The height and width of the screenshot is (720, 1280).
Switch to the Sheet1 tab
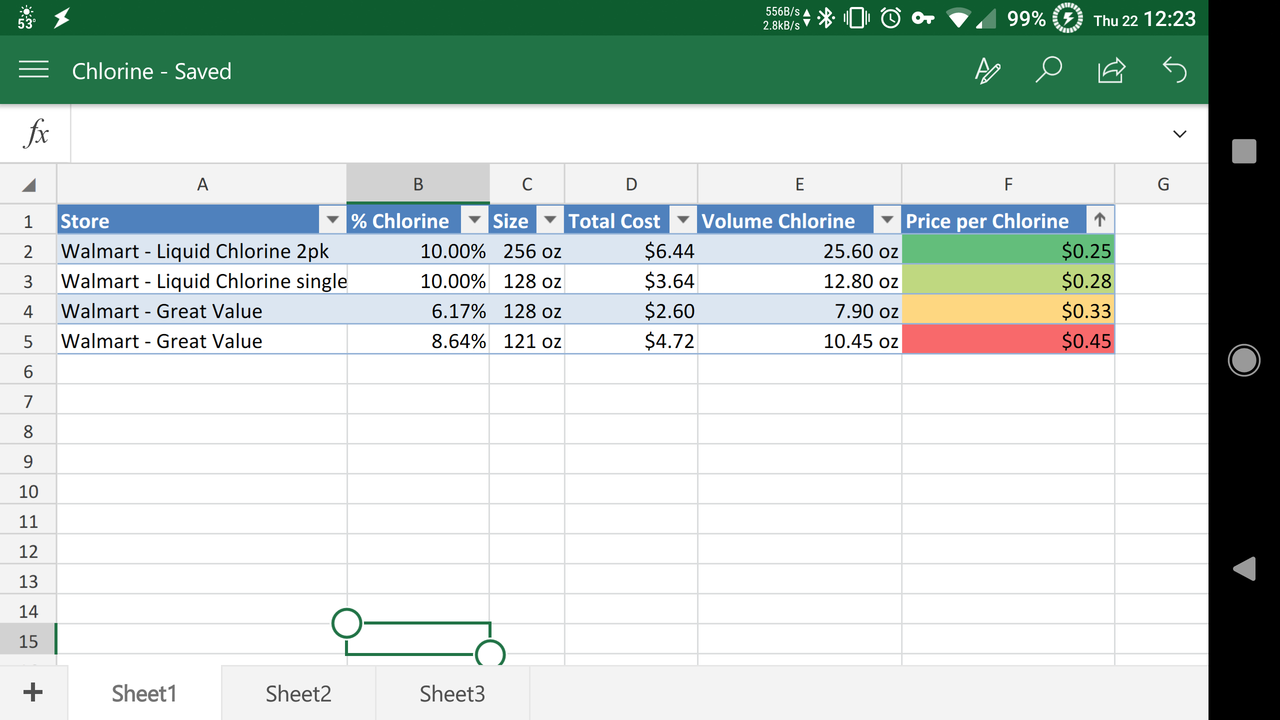click(x=144, y=693)
